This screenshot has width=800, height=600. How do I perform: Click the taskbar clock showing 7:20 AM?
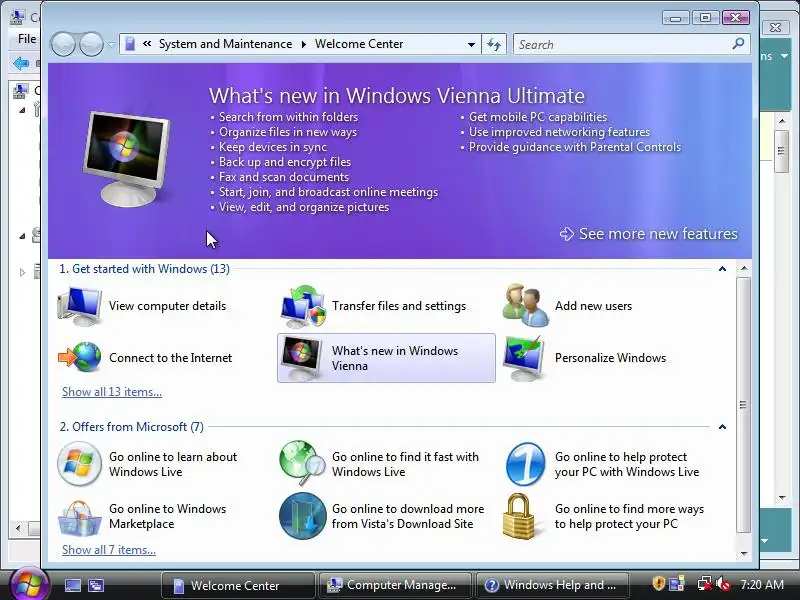[x=762, y=585]
